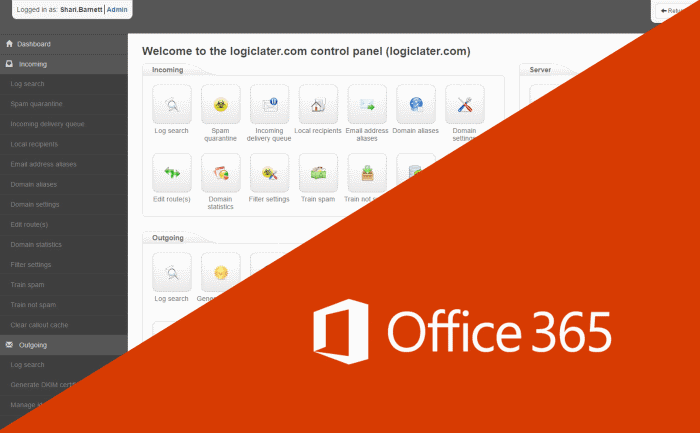Open the Local recipients house icon

pyautogui.click(x=318, y=104)
